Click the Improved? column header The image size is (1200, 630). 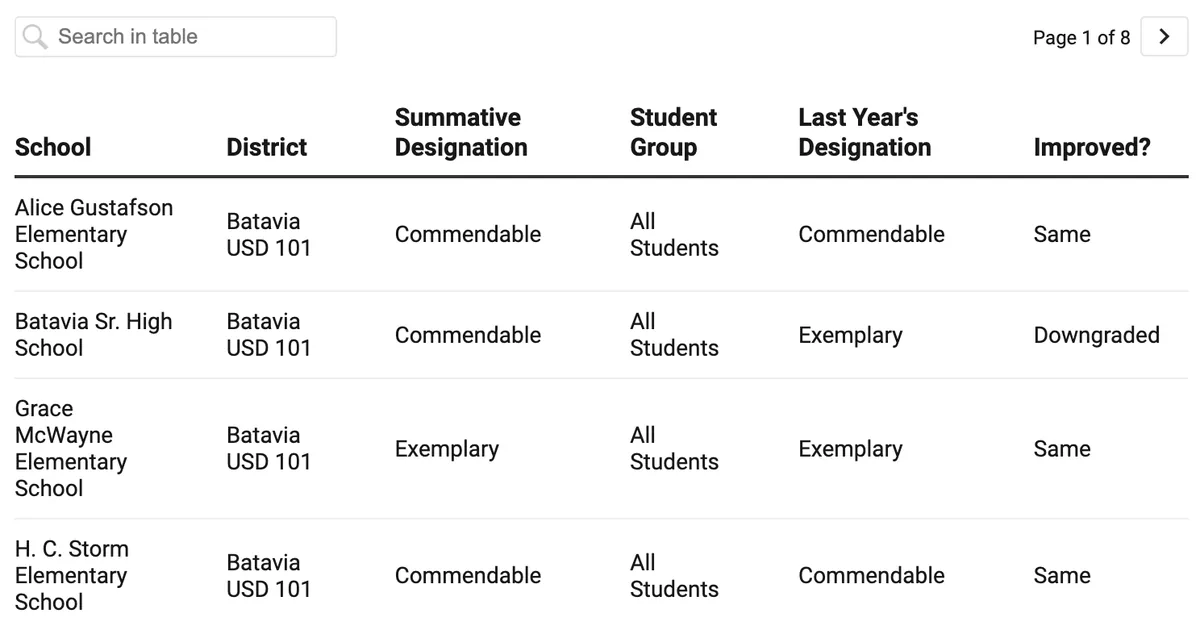tap(1092, 146)
